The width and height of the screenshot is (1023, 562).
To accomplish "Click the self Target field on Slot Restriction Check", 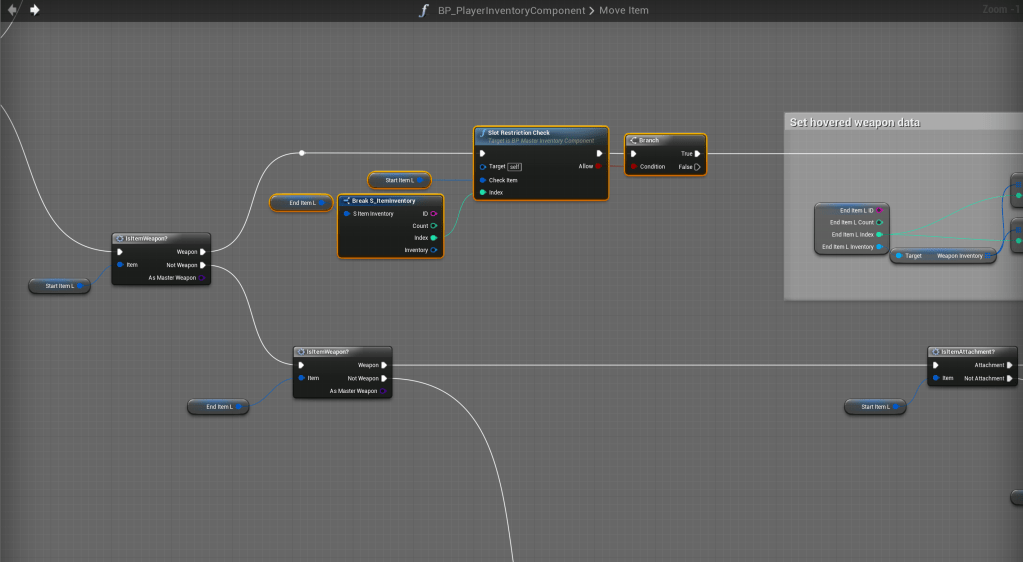I will [514, 167].
